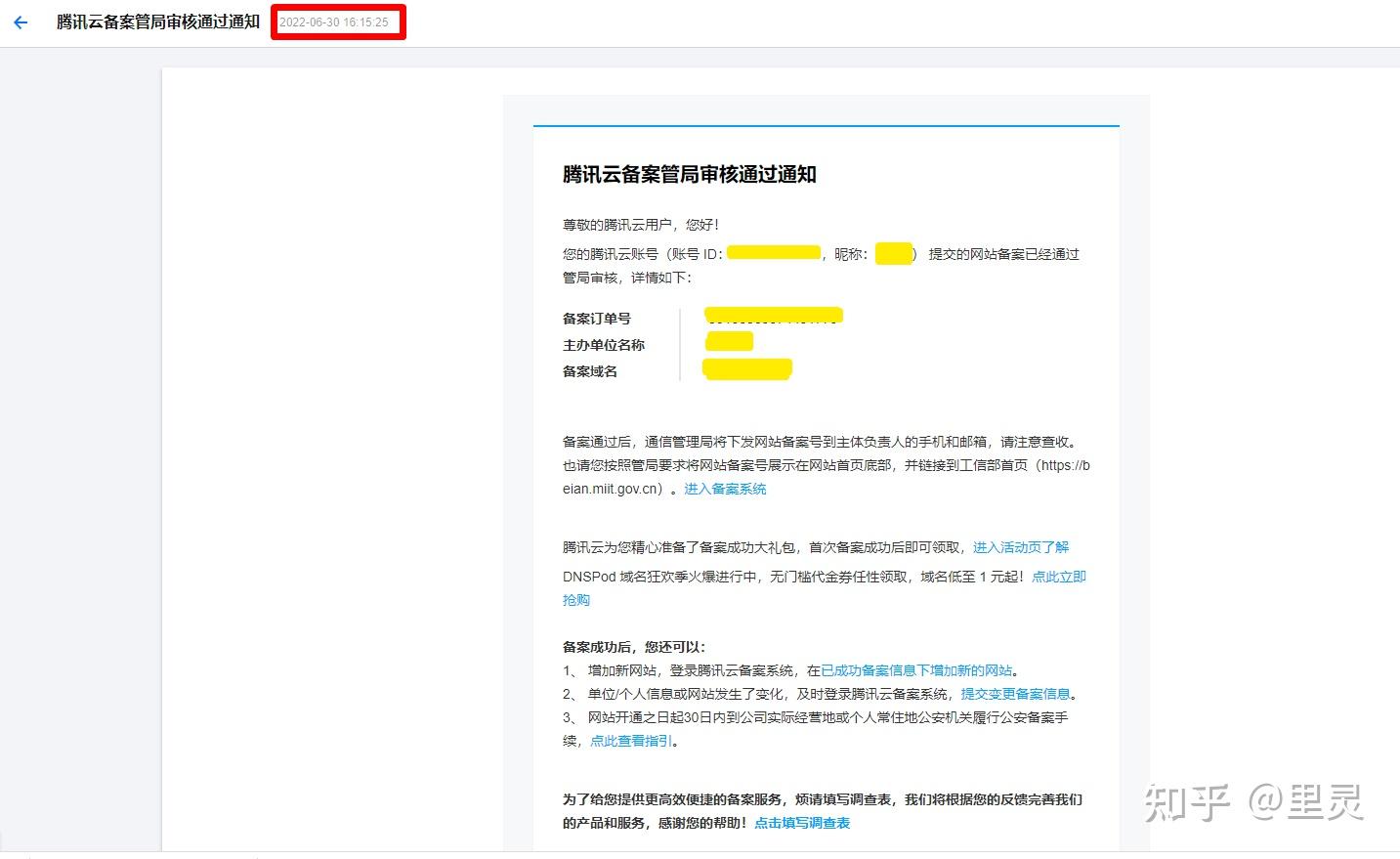This screenshot has width=1400, height=859.
Task: Open 已成功备案信息下增加新的网站 link
Action: 916,670
